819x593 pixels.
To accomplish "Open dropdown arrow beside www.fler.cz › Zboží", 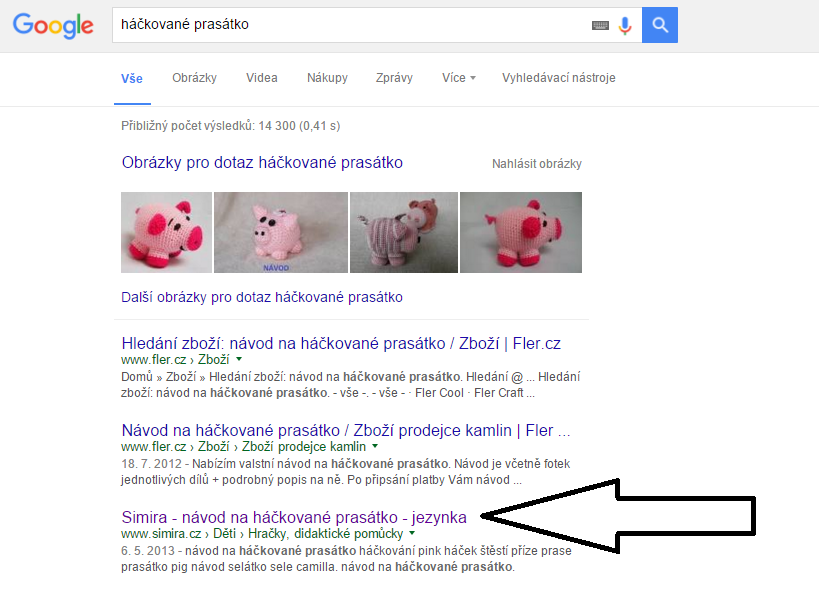I will pyautogui.click(x=239, y=359).
